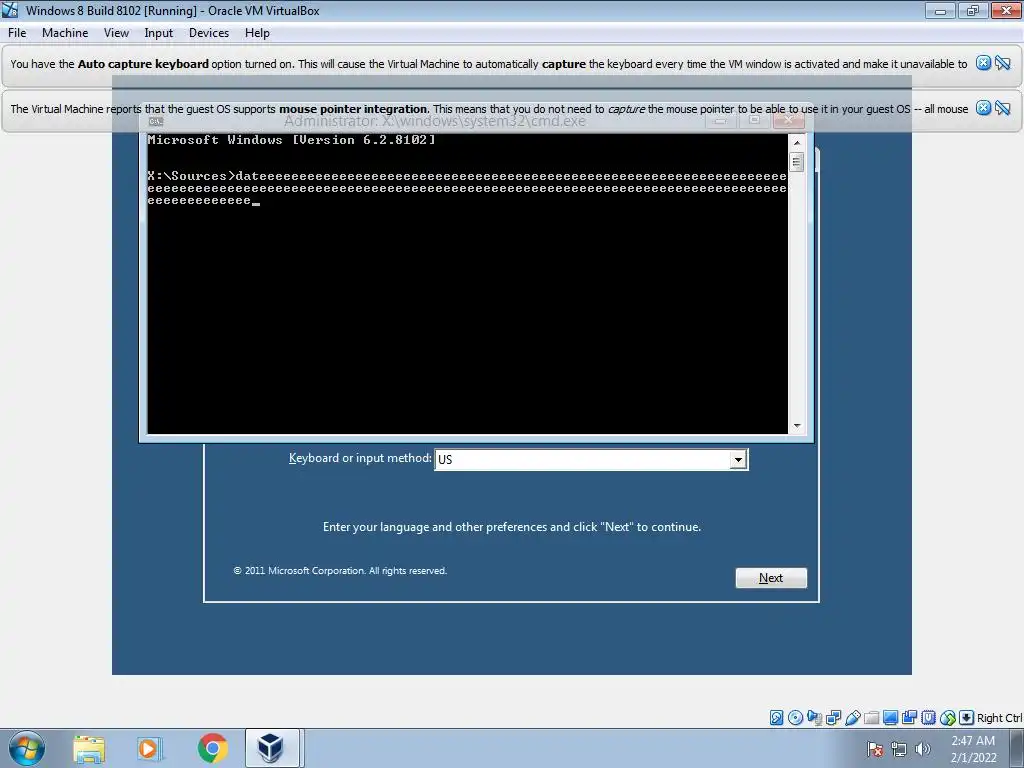Click the keyboard capture arrow indicator
Screen dimensions: 1024x768
tap(967, 718)
